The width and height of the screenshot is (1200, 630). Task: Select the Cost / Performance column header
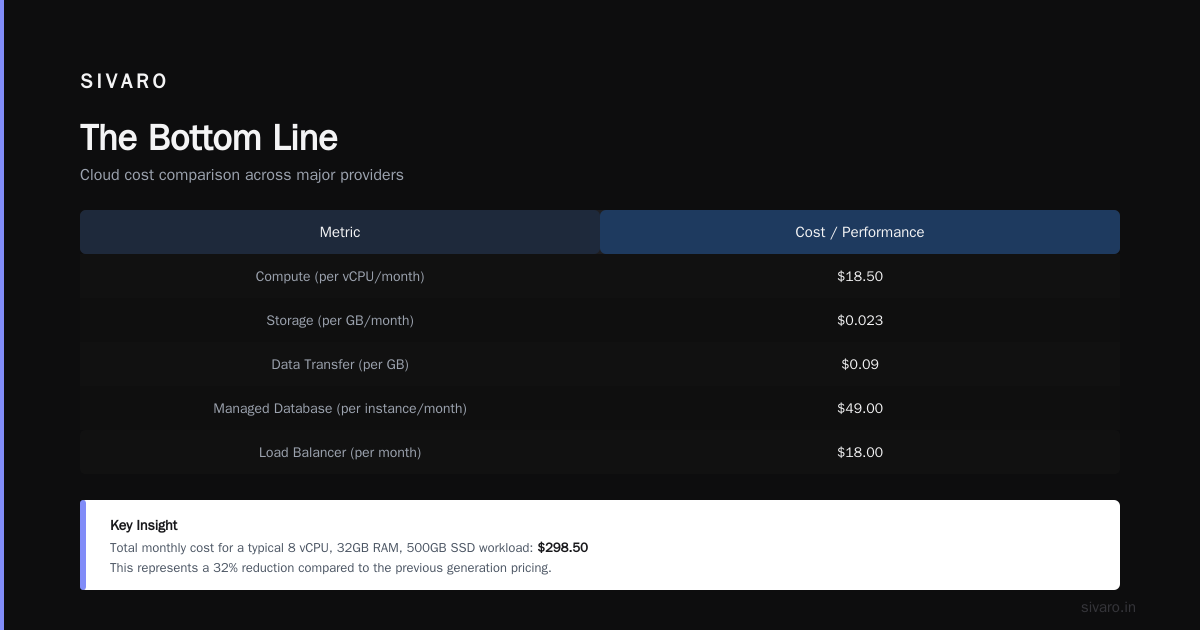[x=860, y=232]
